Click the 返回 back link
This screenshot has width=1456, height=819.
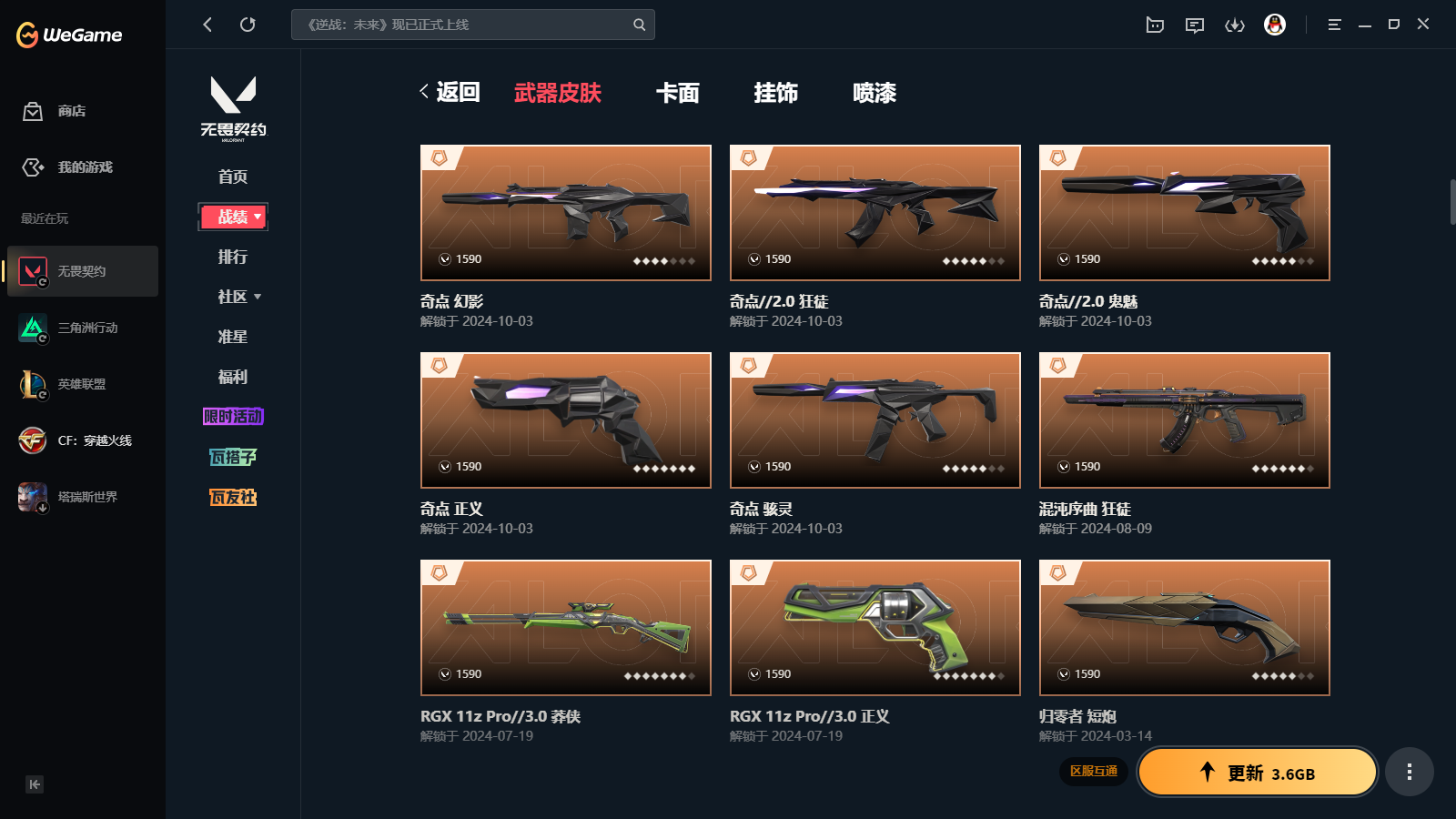pyautogui.click(x=450, y=92)
